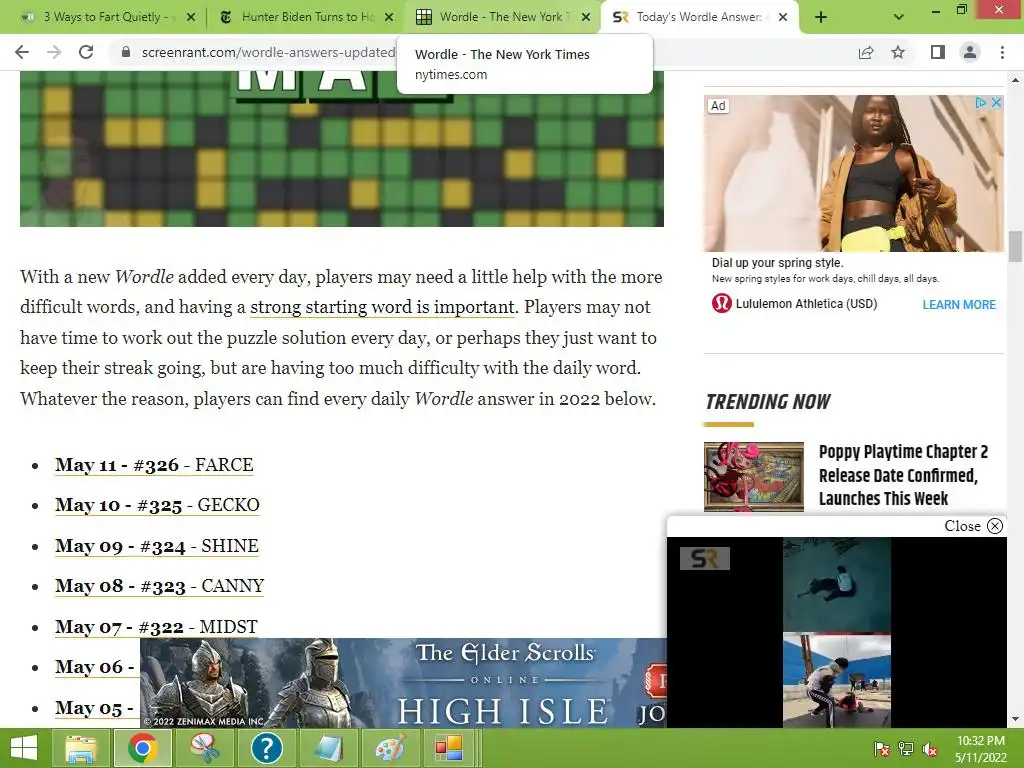The width and height of the screenshot is (1024, 768).
Task: Open the tab search chevron
Action: pyautogui.click(x=899, y=17)
